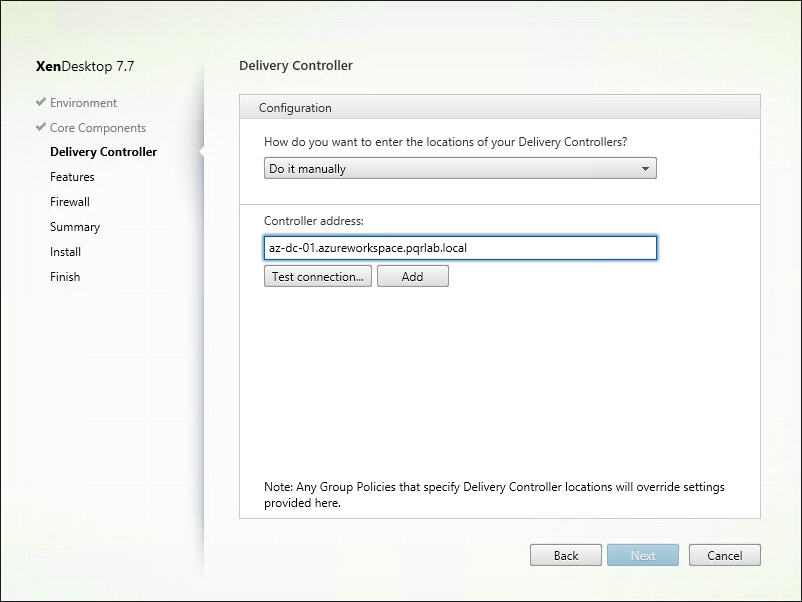The width and height of the screenshot is (802, 602).
Task: Open the Firewall step
Action: click(x=70, y=202)
